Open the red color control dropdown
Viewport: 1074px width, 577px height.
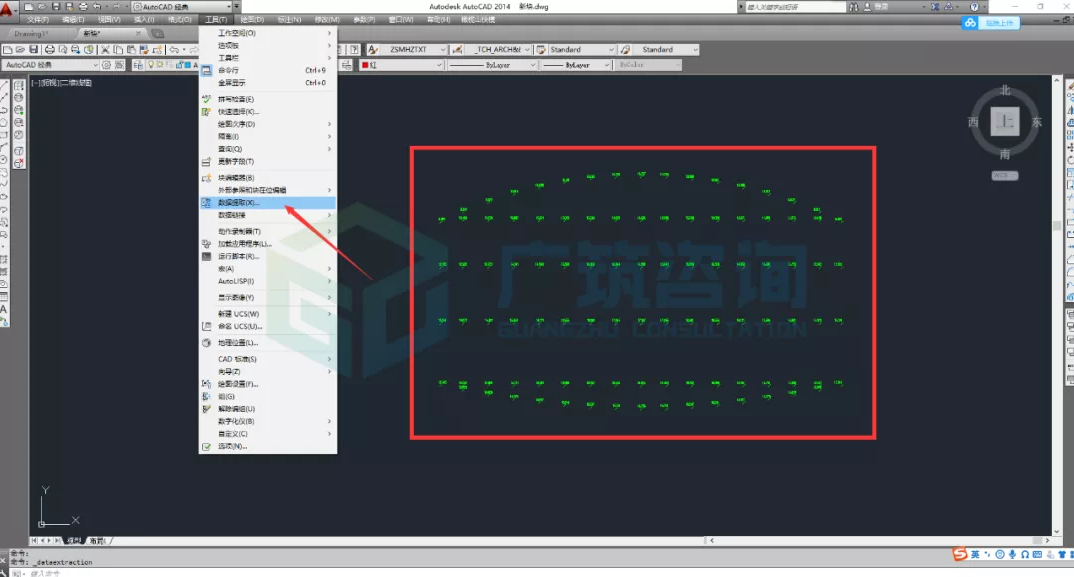coord(401,65)
